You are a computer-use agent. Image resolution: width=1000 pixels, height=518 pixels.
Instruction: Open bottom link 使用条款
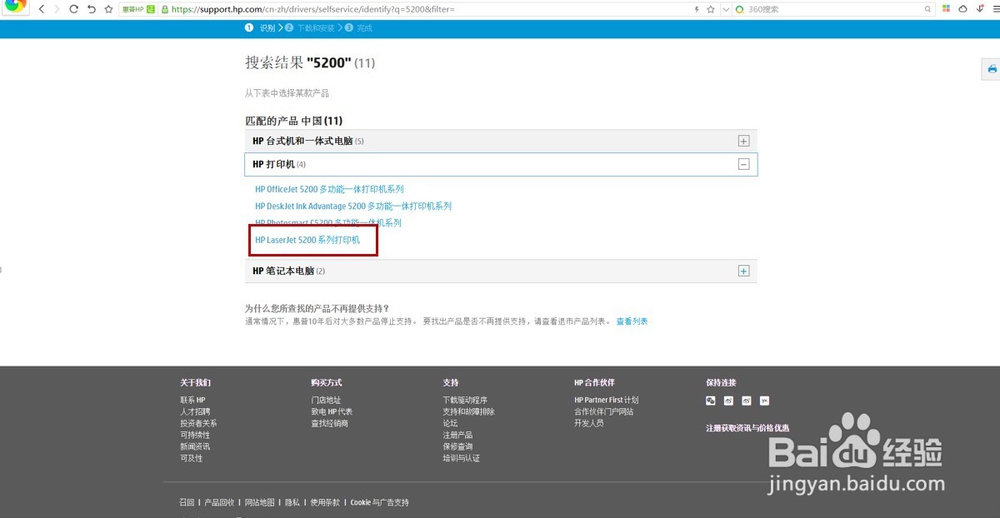point(325,503)
